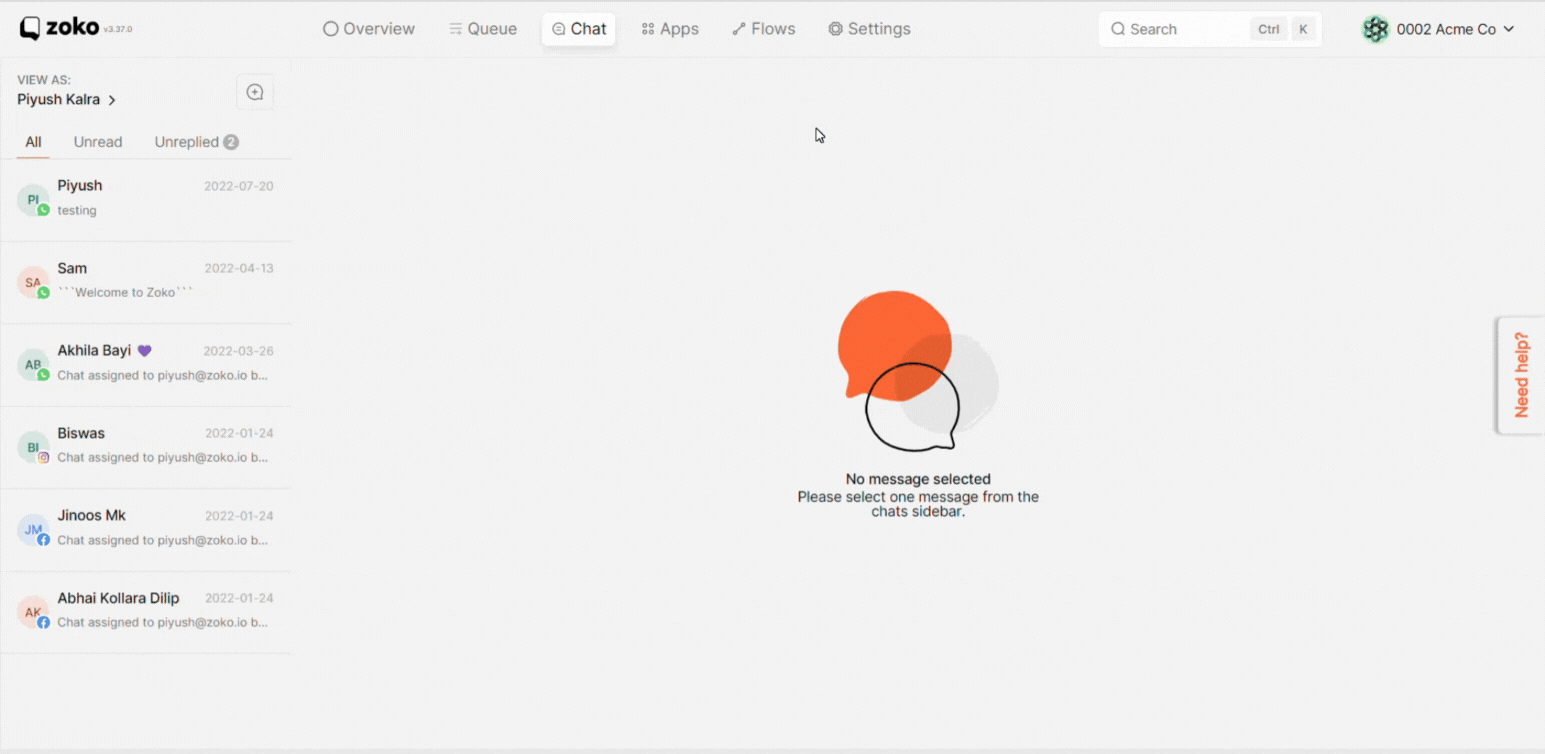Screen dimensions: 1545x754
Task: Click the Acme Co account avatar
Action: (1376, 29)
